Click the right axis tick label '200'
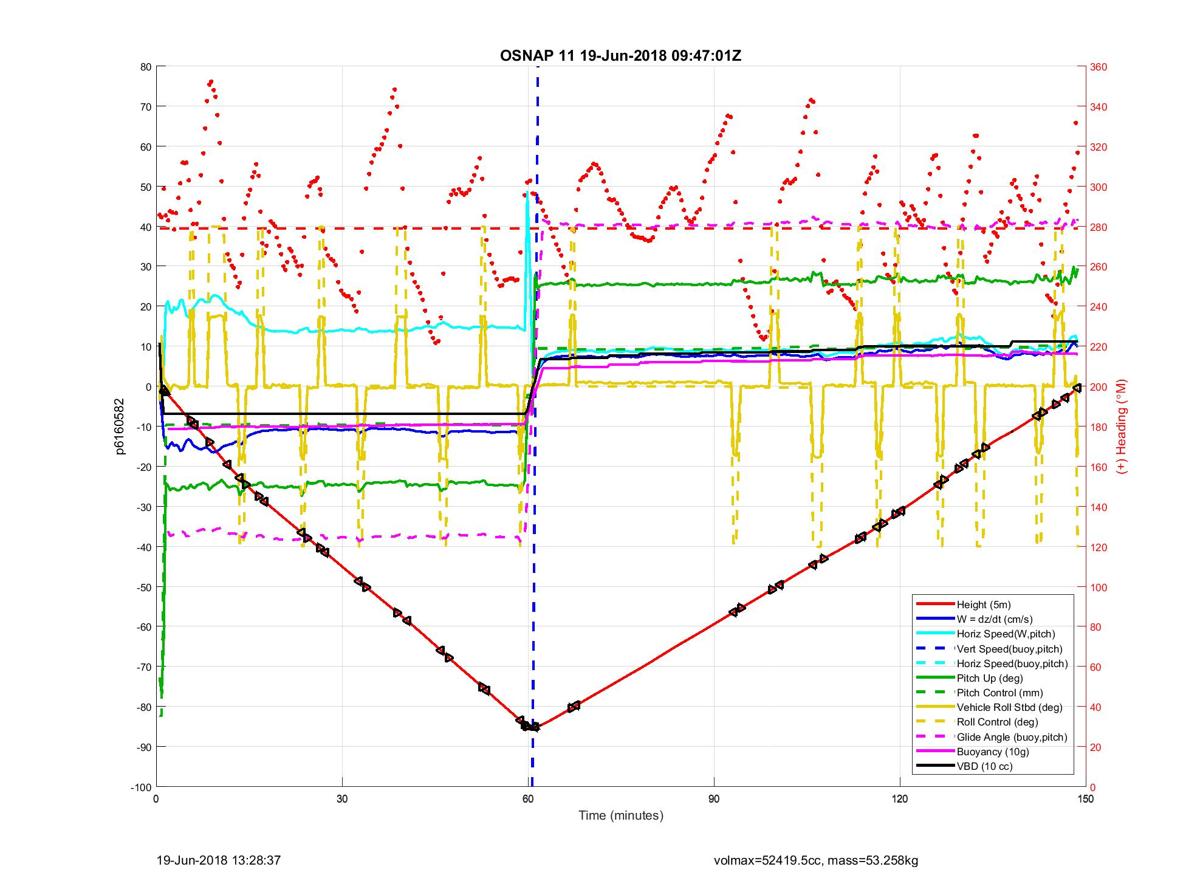1200x885 pixels. (1099, 387)
